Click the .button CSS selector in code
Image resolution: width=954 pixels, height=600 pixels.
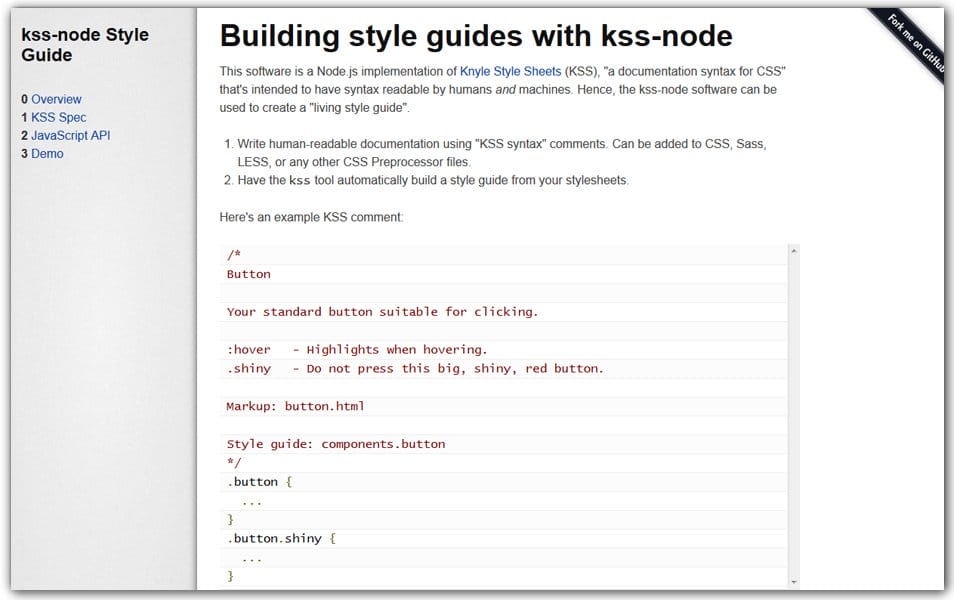pyautogui.click(x=253, y=481)
